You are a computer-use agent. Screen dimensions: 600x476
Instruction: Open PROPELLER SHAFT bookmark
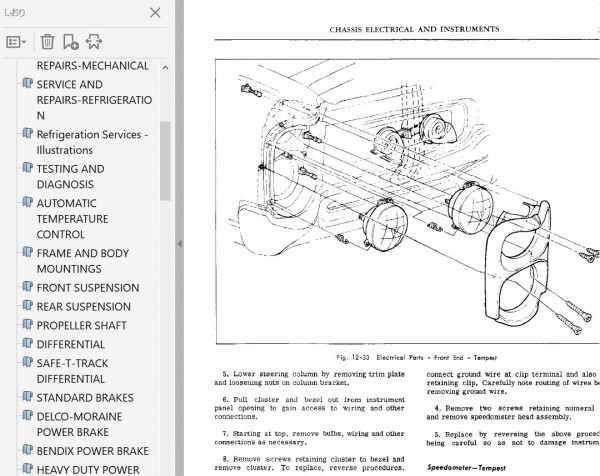point(82,325)
